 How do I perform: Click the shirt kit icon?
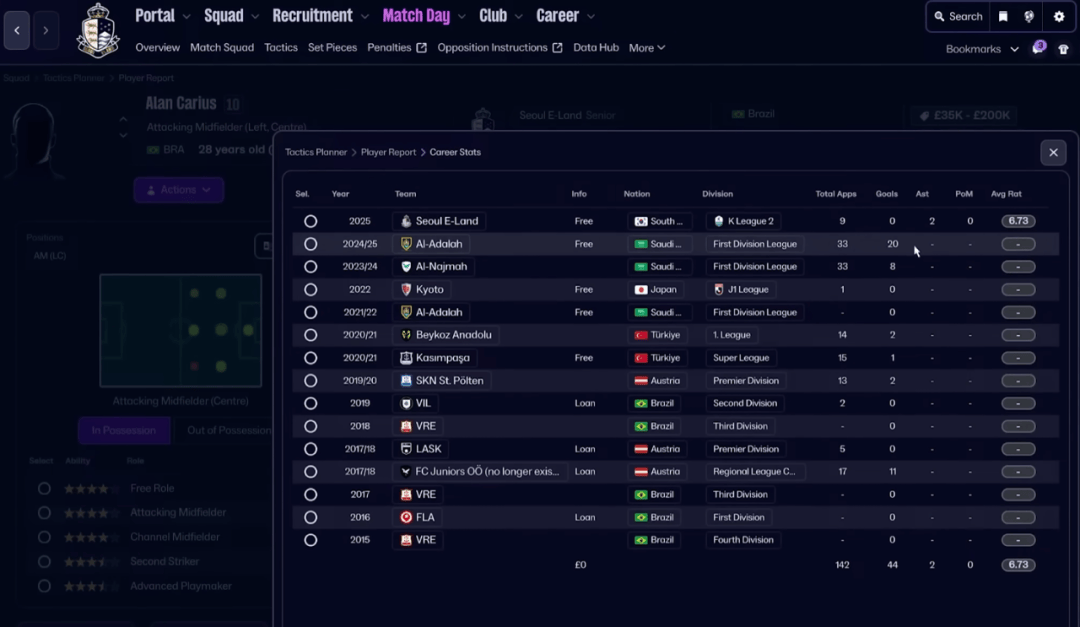tap(1064, 49)
